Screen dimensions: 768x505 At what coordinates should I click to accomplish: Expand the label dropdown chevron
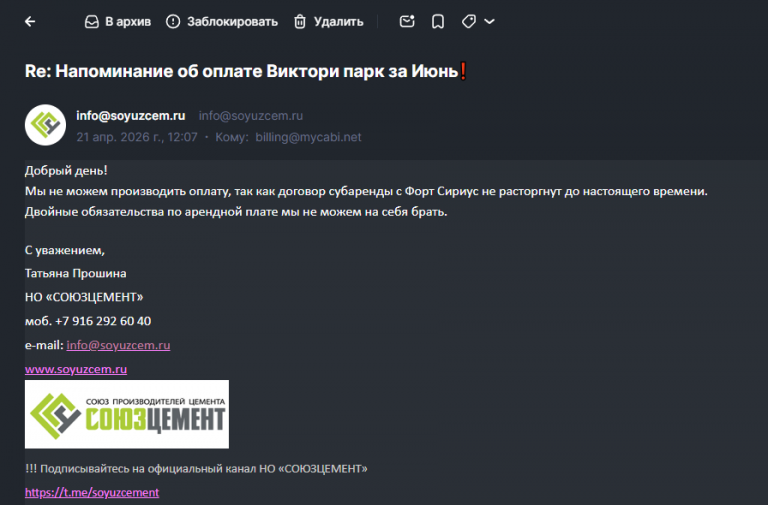[489, 22]
